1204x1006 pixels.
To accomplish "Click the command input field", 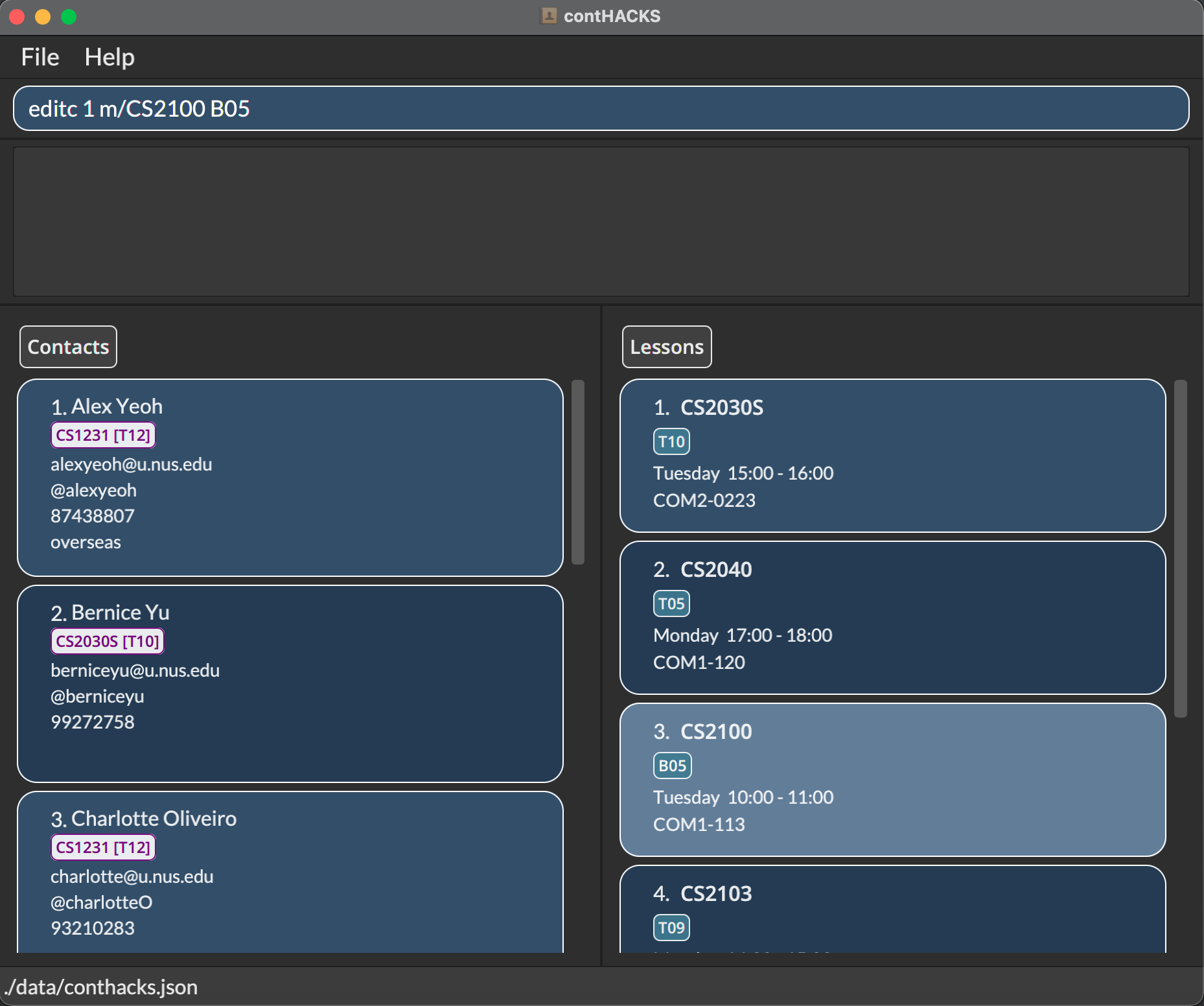I will [x=601, y=108].
